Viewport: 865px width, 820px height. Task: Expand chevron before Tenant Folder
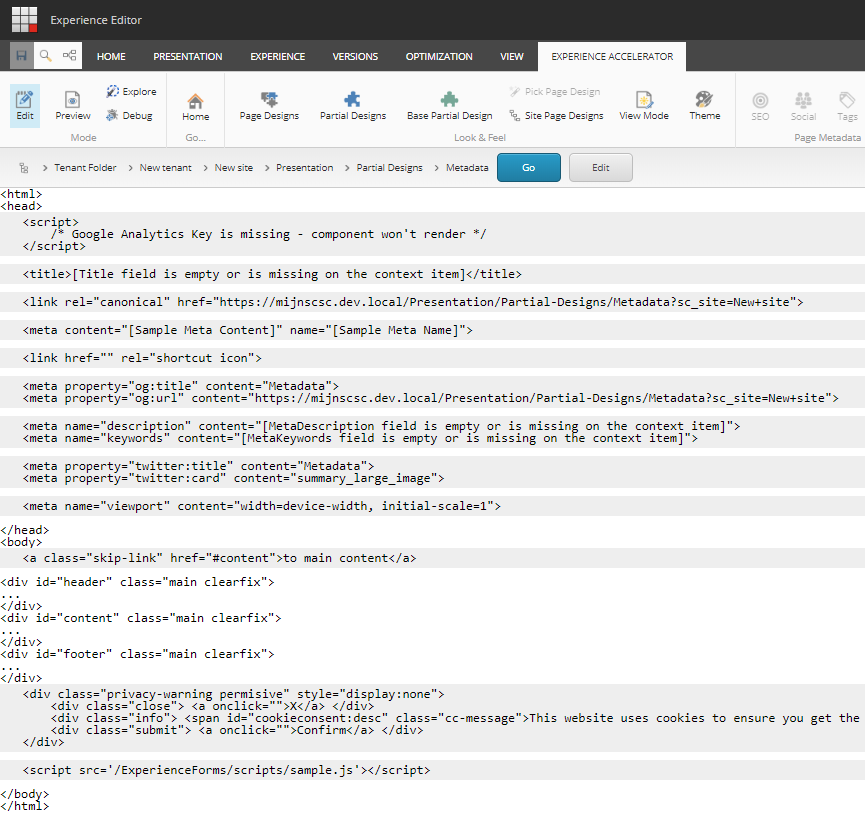coord(45,168)
